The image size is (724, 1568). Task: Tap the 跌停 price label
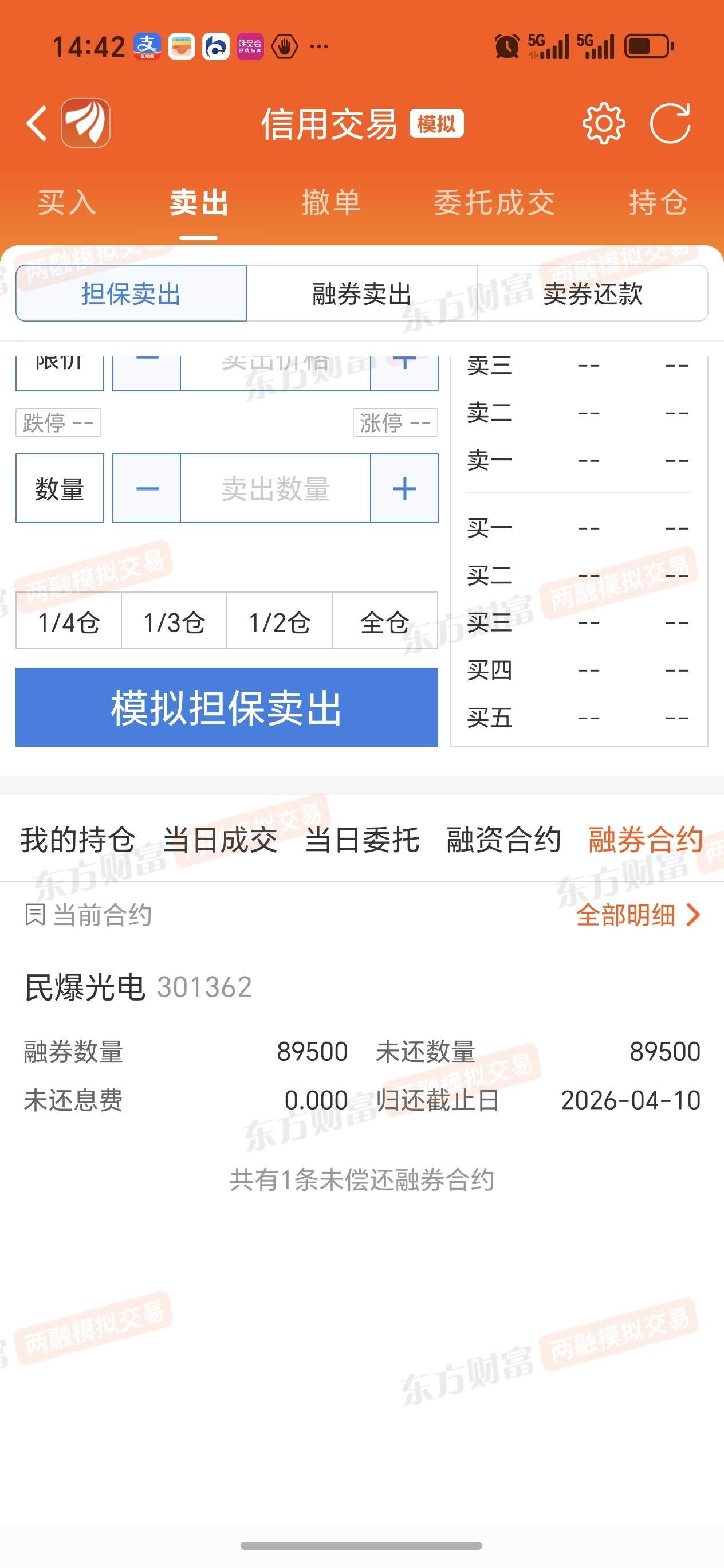58,422
